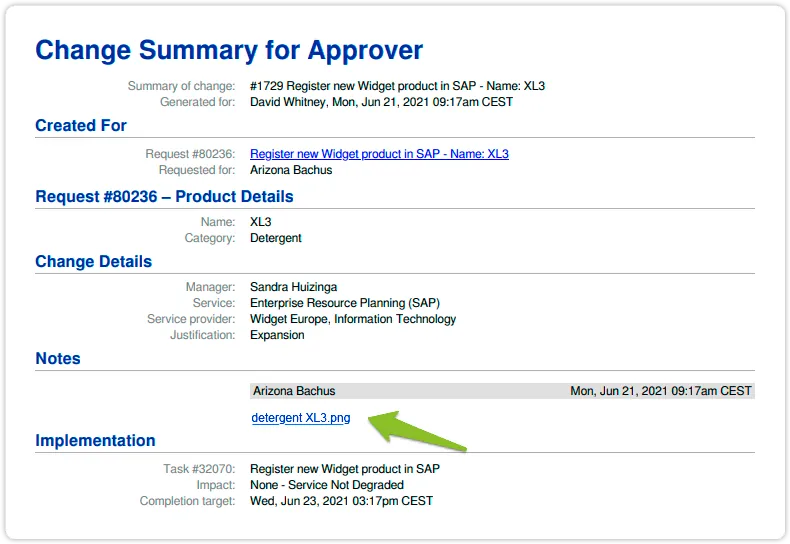Click the task value 'Register new Widget product in SAP'
This screenshot has height=544, width=790.
tap(345, 469)
